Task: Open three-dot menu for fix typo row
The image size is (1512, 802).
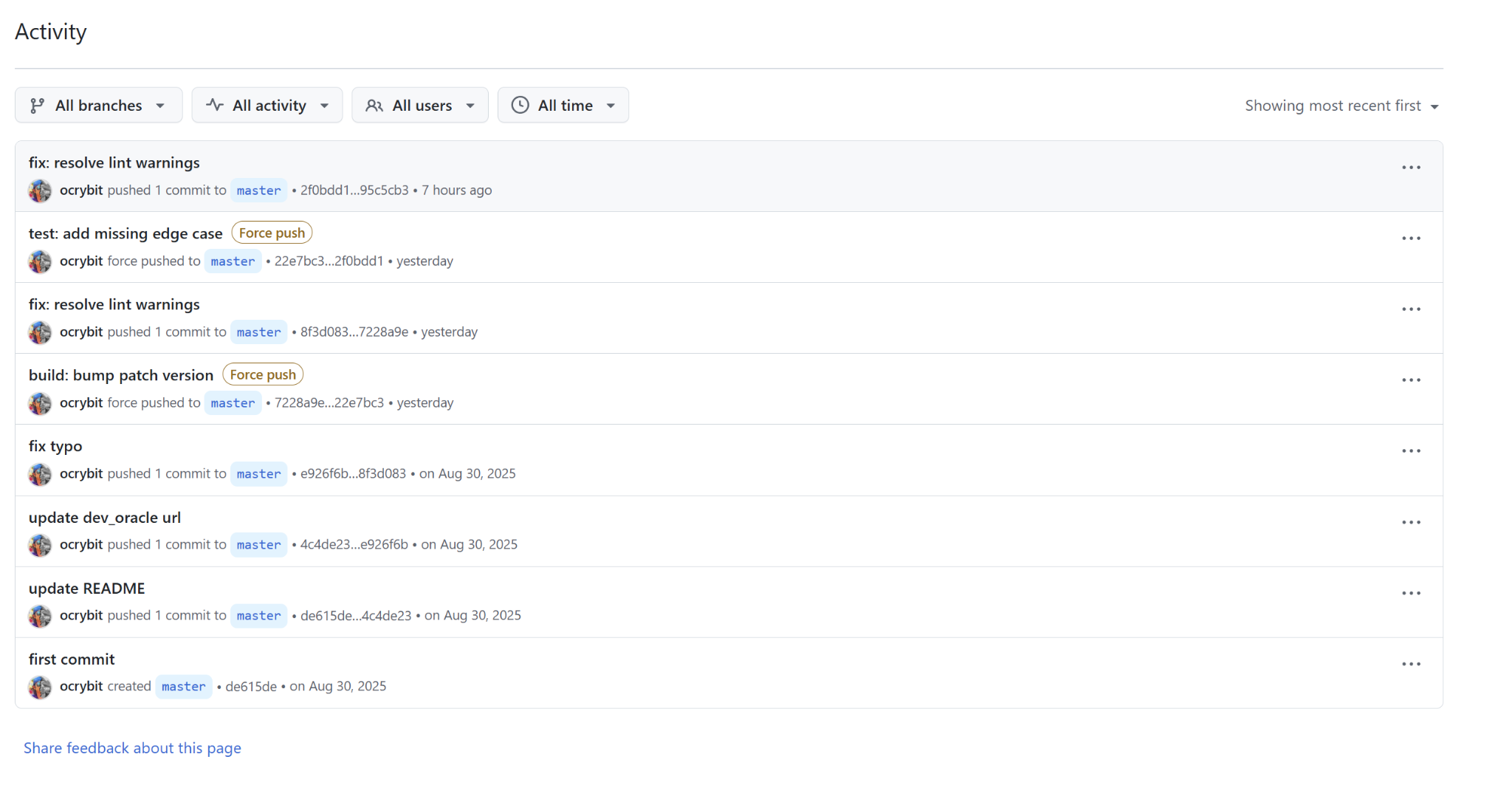Action: click(1411, 451)
